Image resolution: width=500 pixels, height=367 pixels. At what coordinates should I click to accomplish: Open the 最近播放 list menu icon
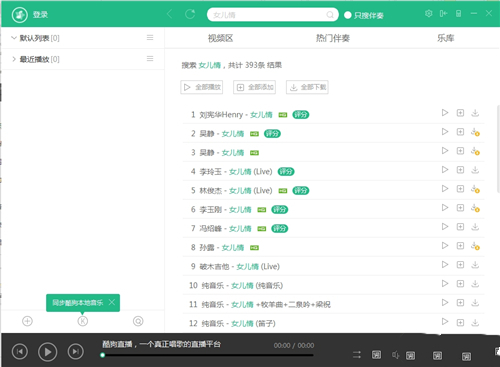[150, 59]
